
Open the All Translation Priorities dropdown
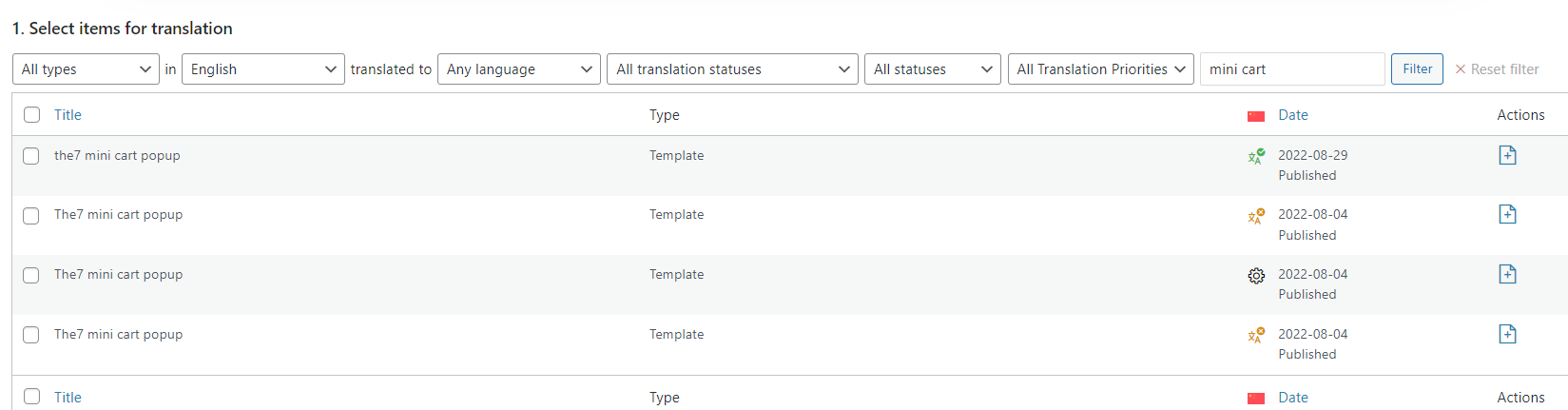click(1101, 69)
